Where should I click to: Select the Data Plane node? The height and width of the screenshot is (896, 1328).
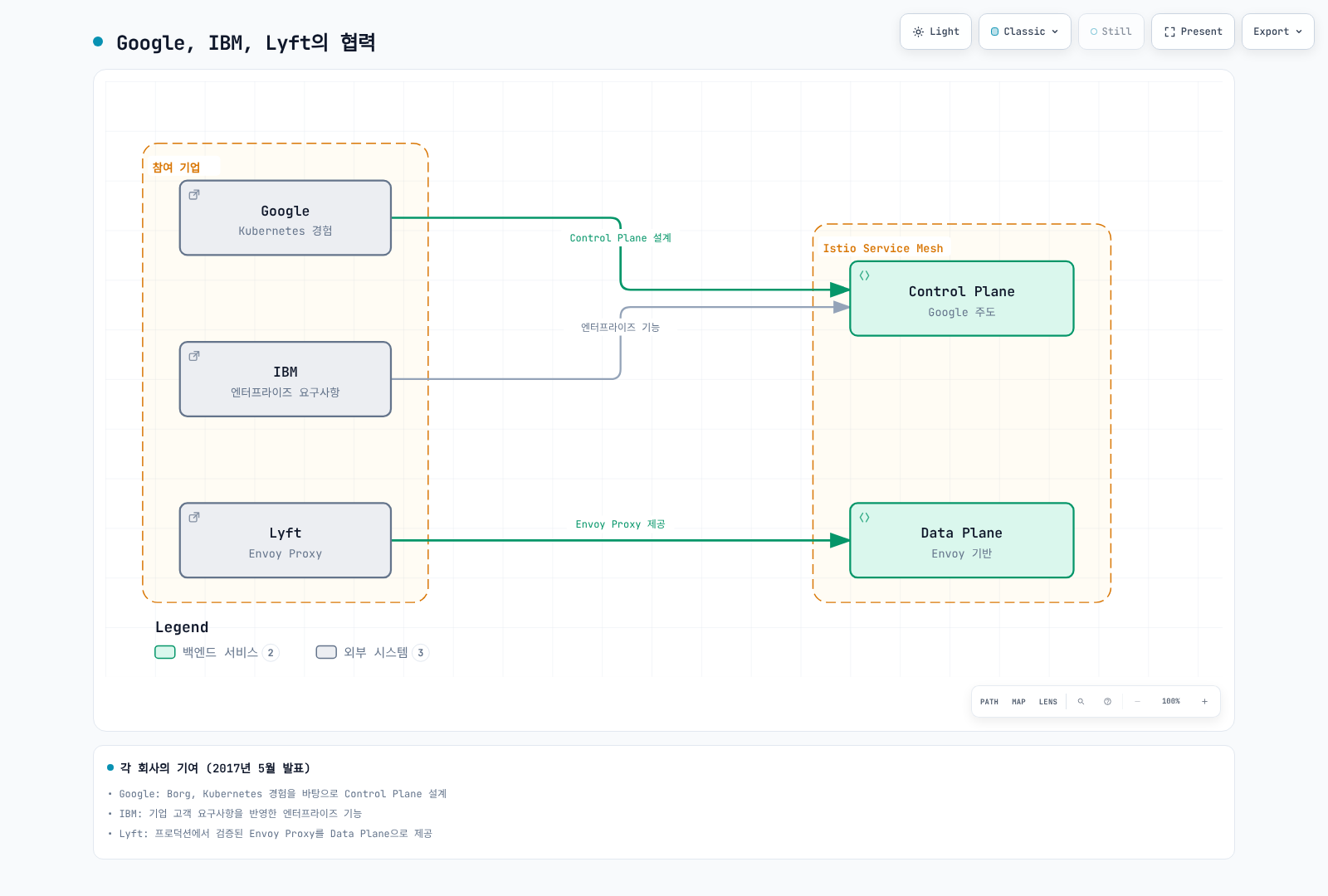(x=962, y=540)
